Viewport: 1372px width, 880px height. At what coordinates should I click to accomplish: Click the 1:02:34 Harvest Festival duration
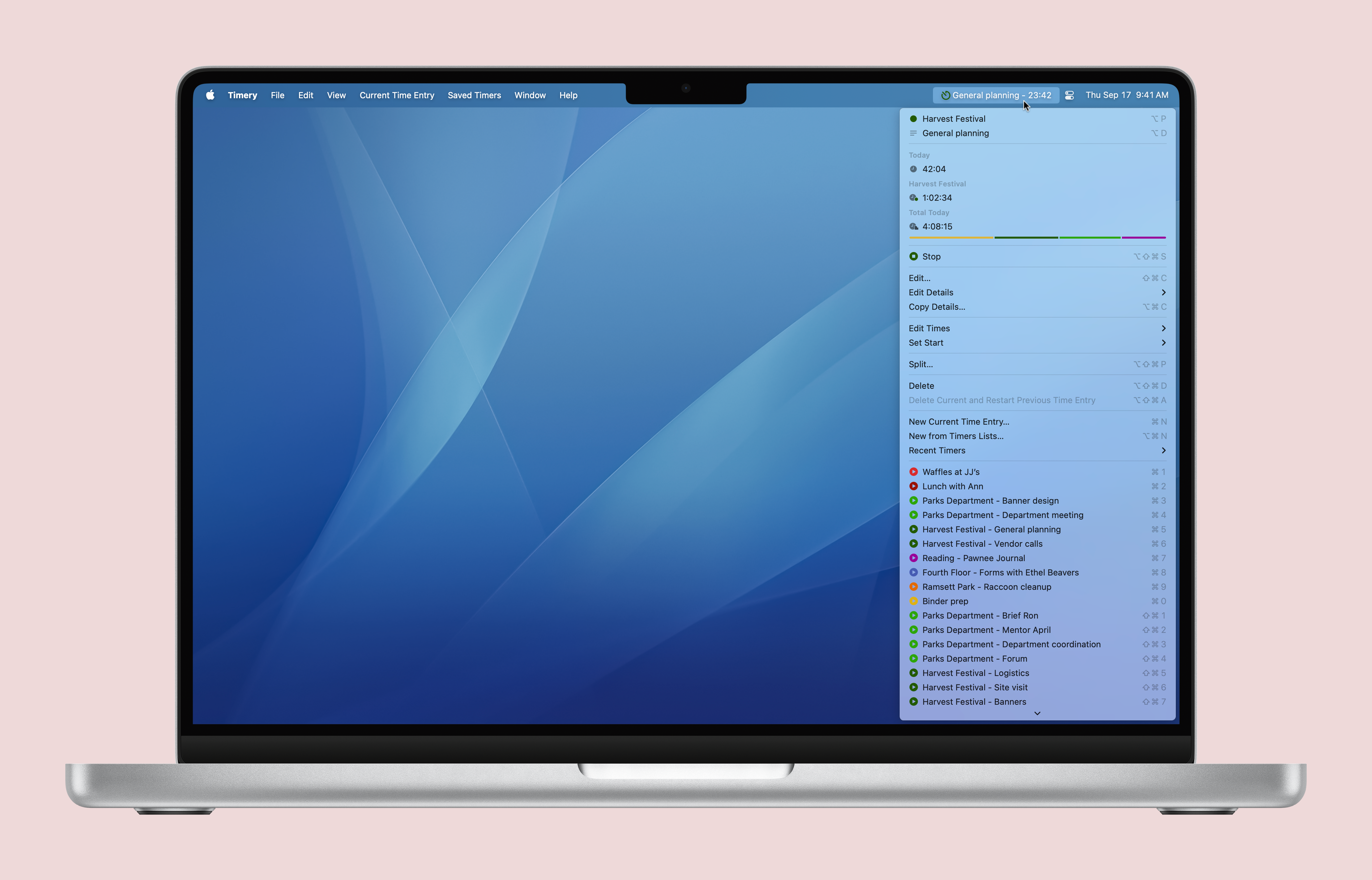[937, 198]
